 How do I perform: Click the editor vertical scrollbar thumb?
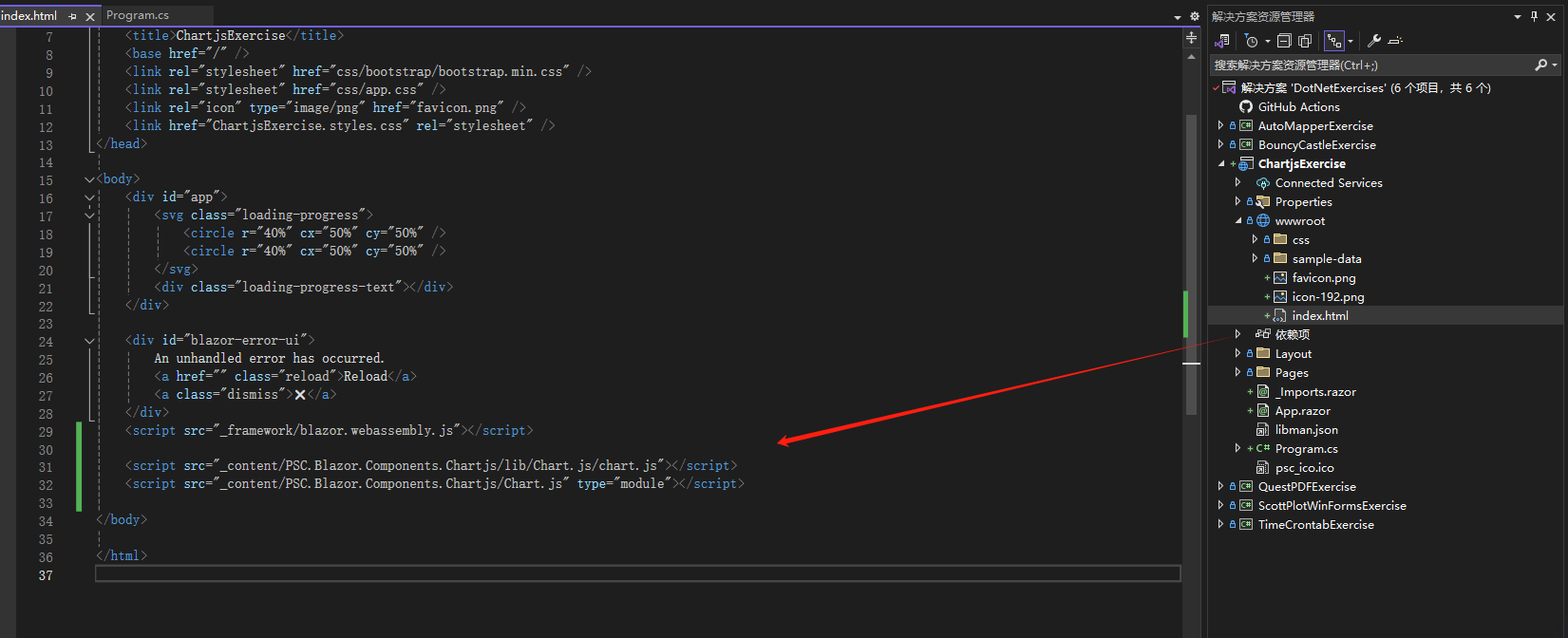[1191, 266]
